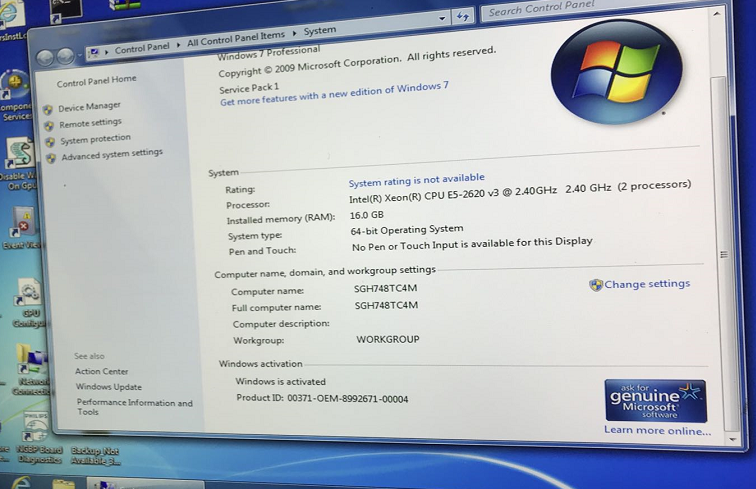
Task: Go to Control Panel Home
Action: [x=96, y=81]
